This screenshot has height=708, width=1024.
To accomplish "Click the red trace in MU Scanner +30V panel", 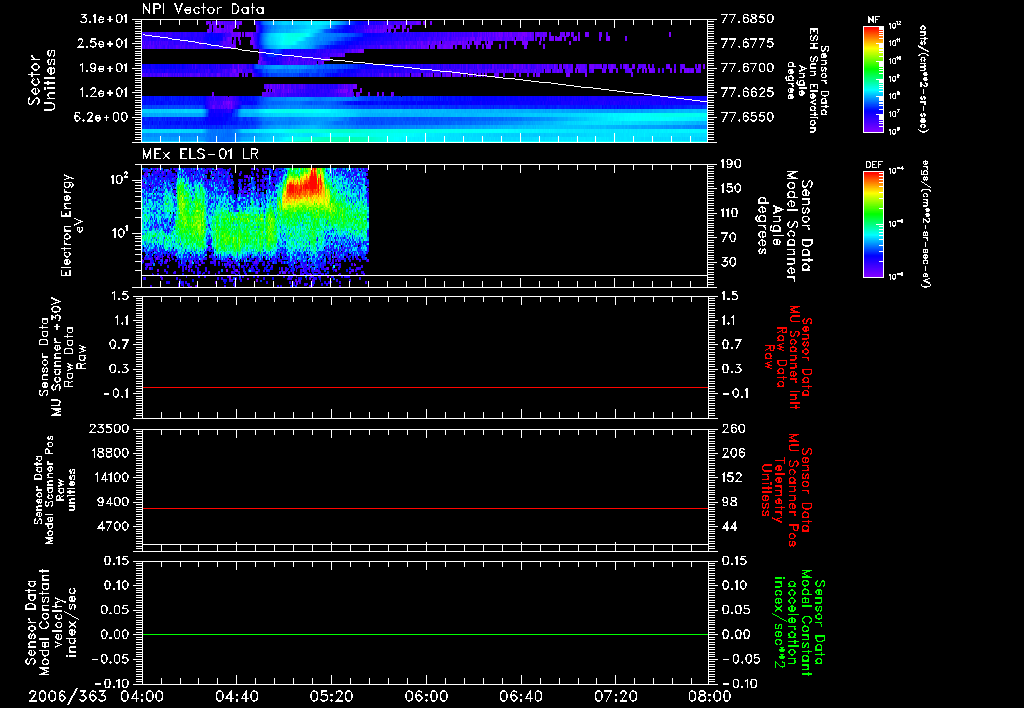I will click(x=425, y=387).
